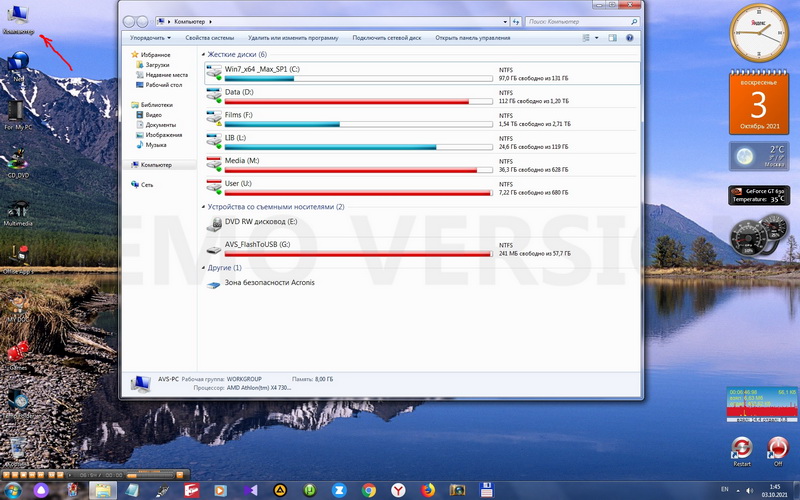Screen dimensions: 800x500
Task: Open the Games desktop icon
Action: [18, 356]
